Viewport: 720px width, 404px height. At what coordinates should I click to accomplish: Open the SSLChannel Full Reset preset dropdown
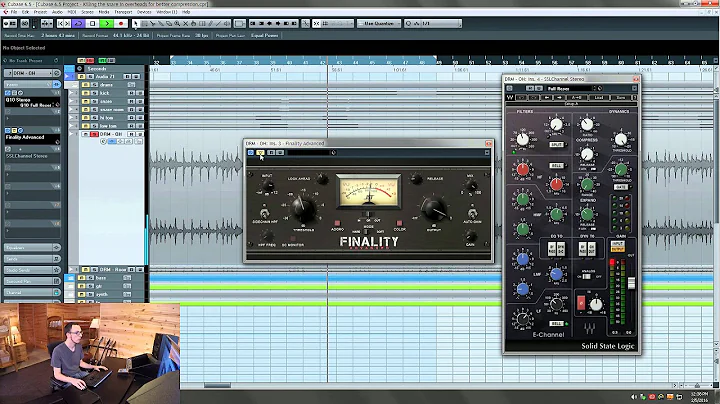(571, 88)
